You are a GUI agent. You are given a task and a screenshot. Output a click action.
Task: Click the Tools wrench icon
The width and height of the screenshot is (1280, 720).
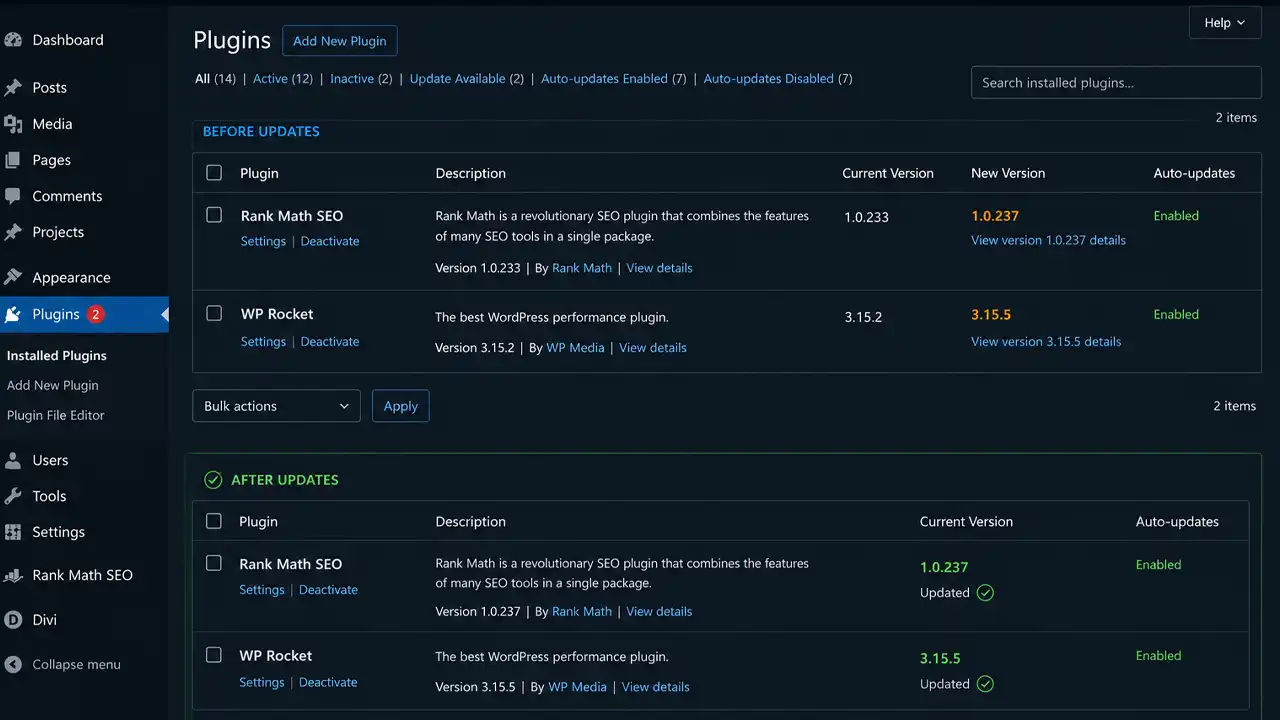(x=13, y=496)
